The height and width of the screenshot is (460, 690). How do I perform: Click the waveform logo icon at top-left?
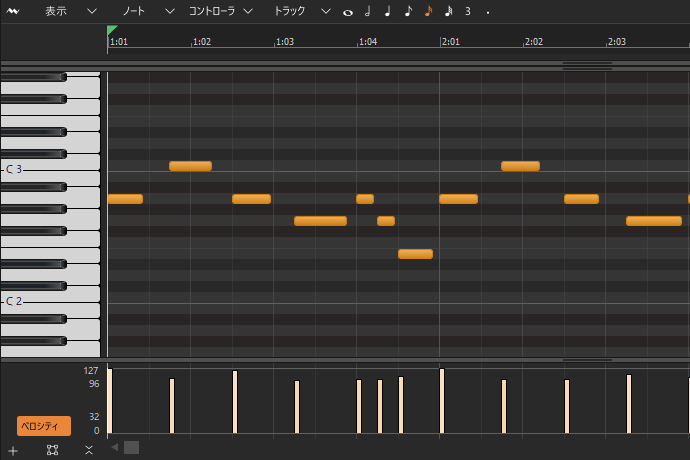click(x=13, y=11)
